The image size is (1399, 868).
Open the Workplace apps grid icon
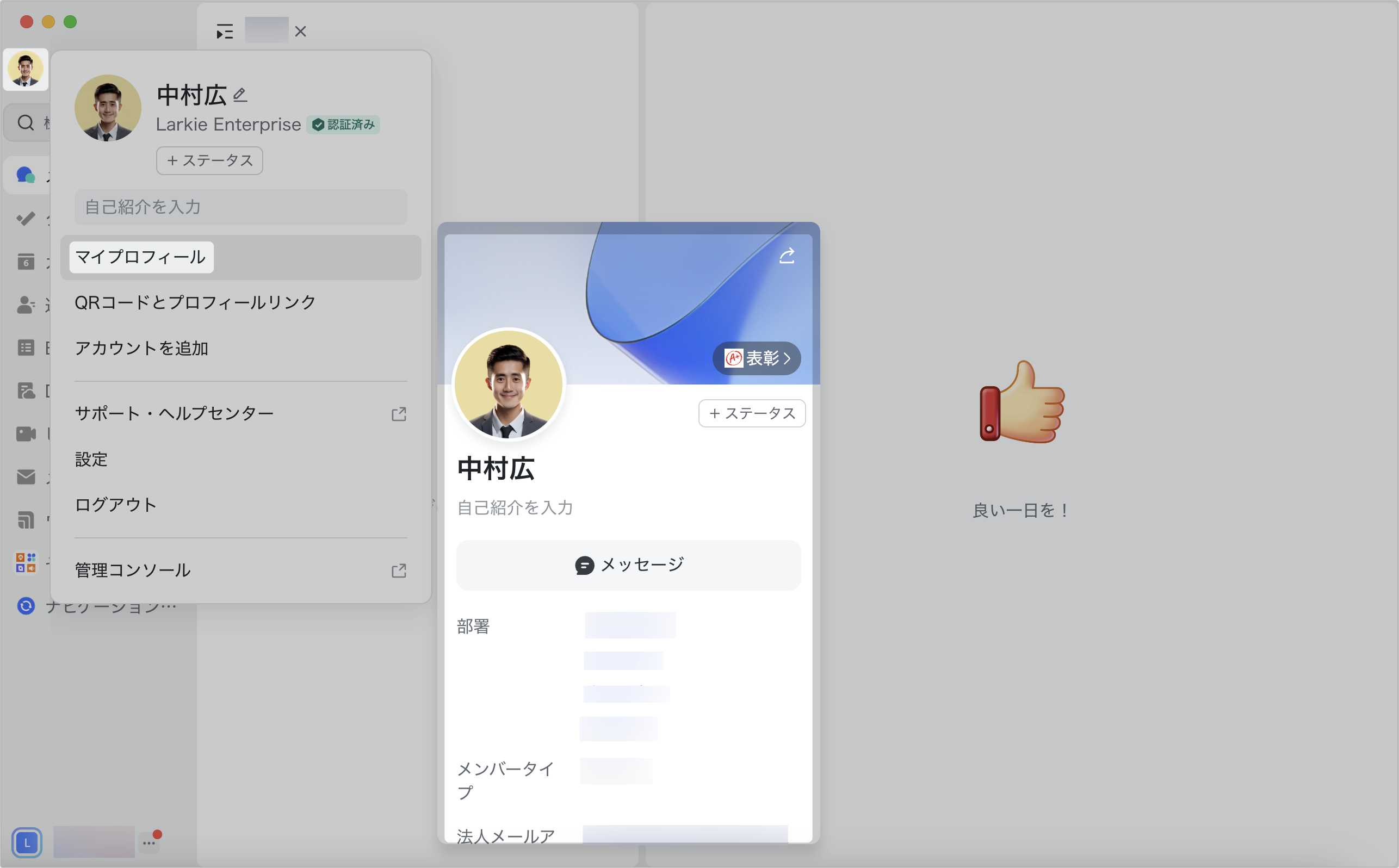pos(25,562)
